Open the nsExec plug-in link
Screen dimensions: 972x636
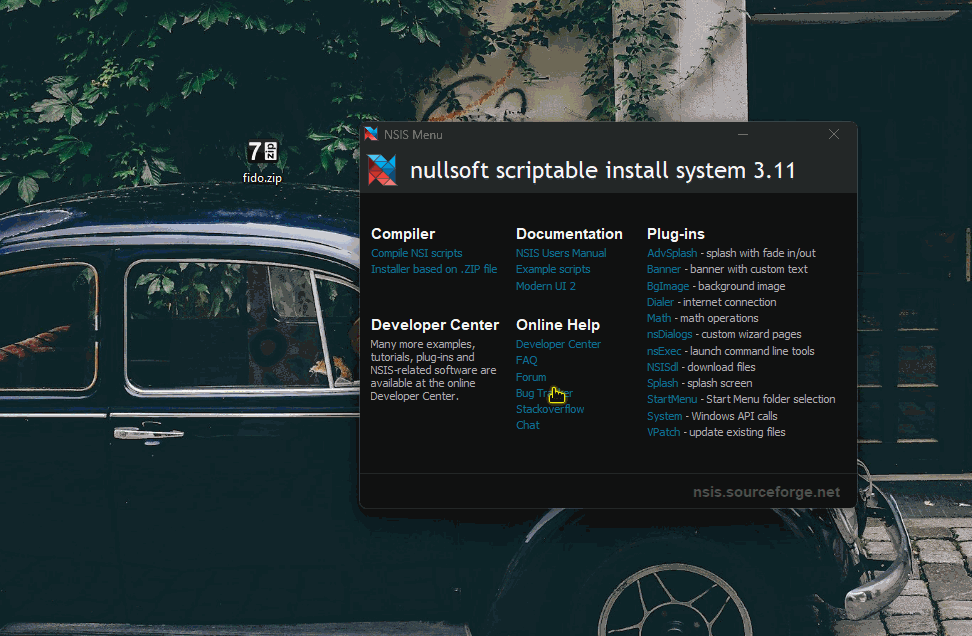click(664, 351)
